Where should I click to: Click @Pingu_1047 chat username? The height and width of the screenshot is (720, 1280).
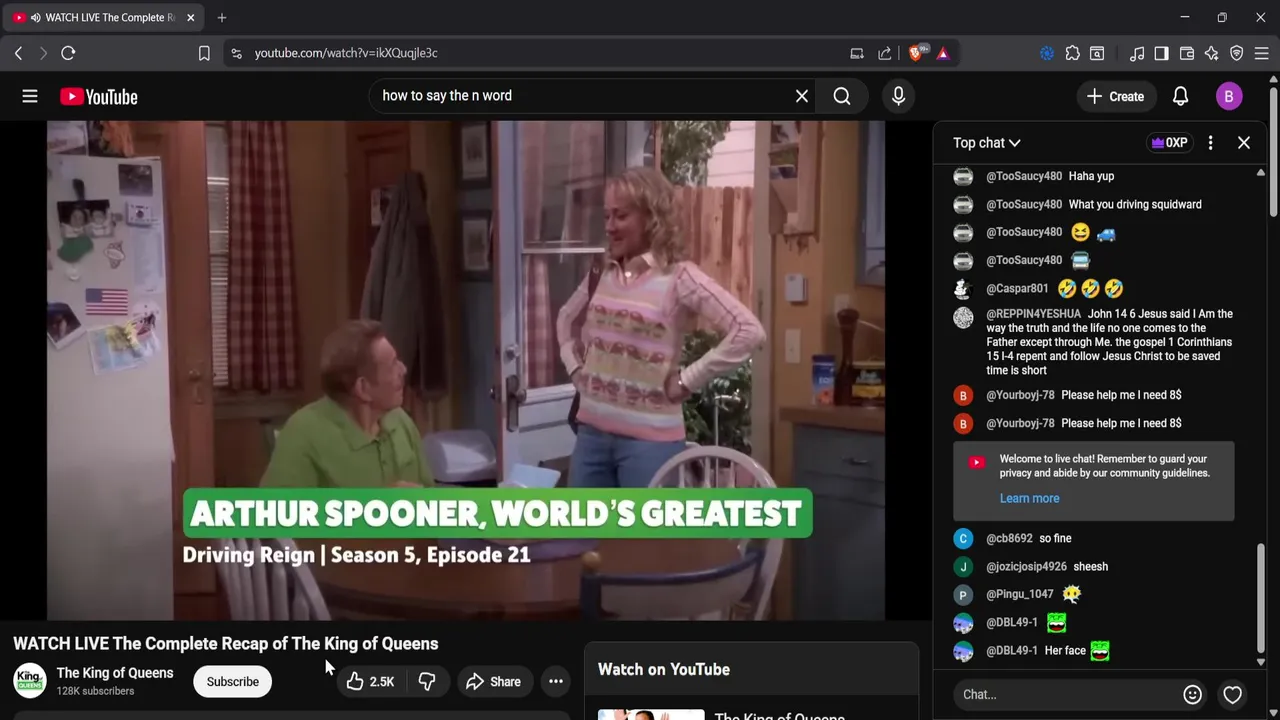point(1020,594)
